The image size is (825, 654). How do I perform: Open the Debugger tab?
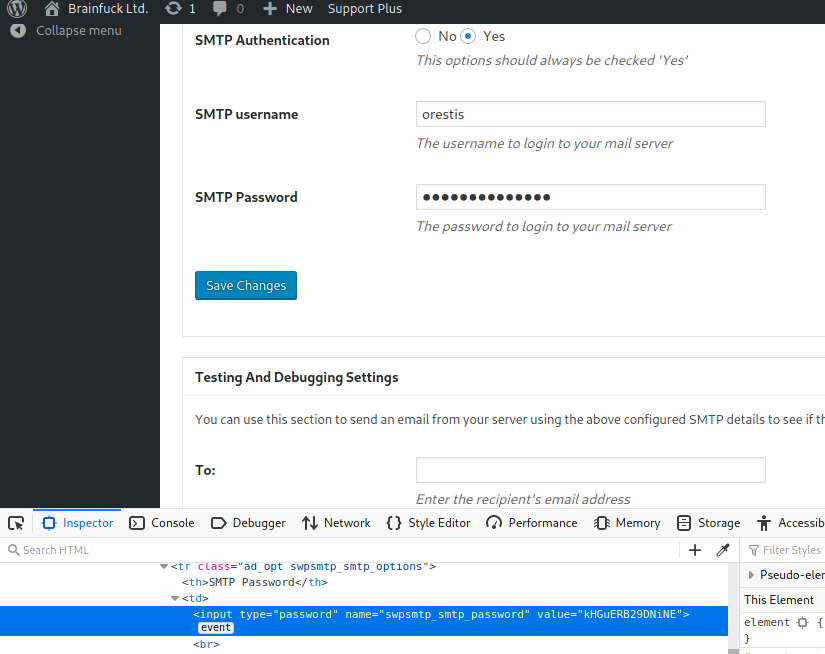[x=248, y=523]
